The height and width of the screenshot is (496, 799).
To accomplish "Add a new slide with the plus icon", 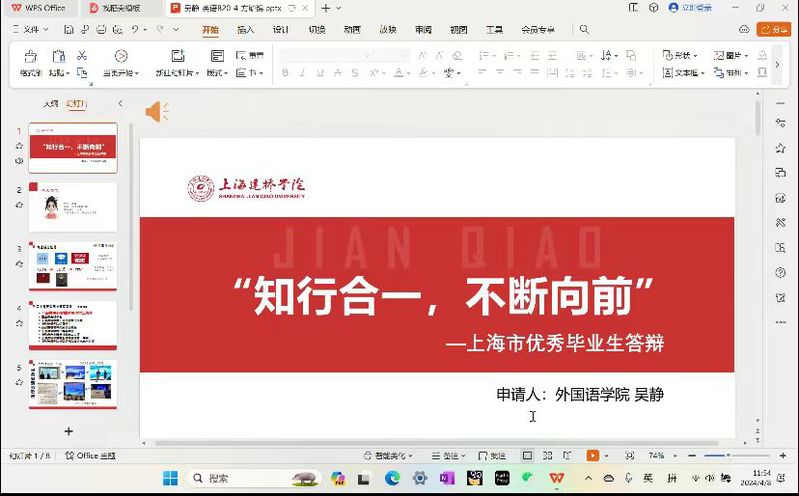I will coord(68,431).
